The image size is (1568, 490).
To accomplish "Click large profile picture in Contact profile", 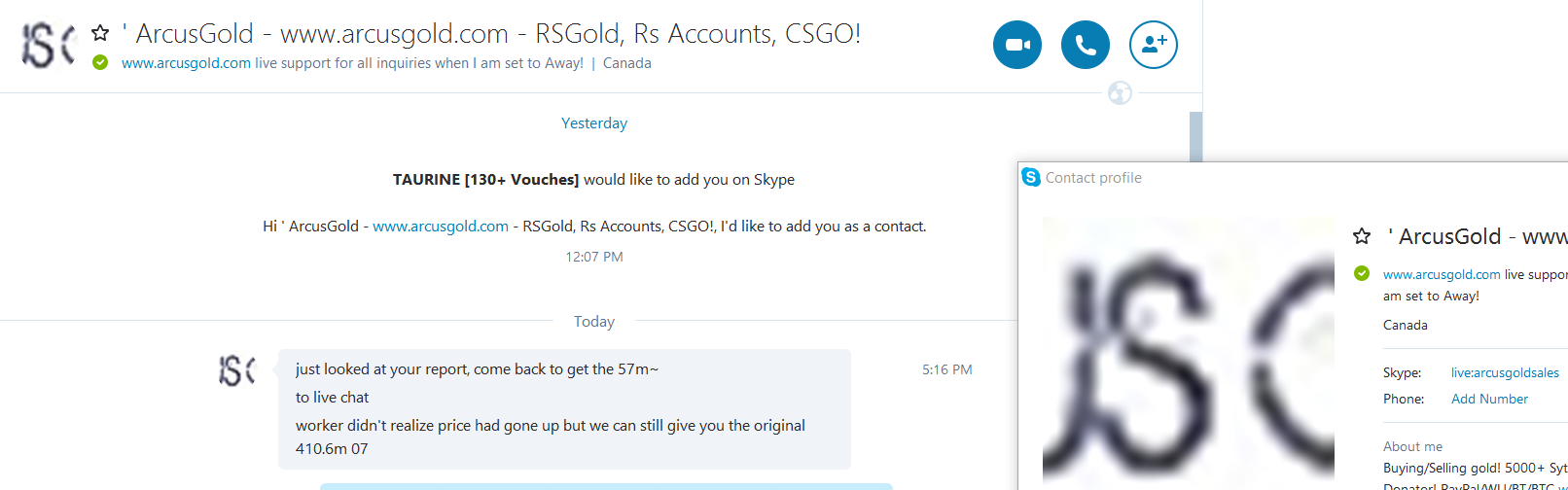I will click(1188, 353).
